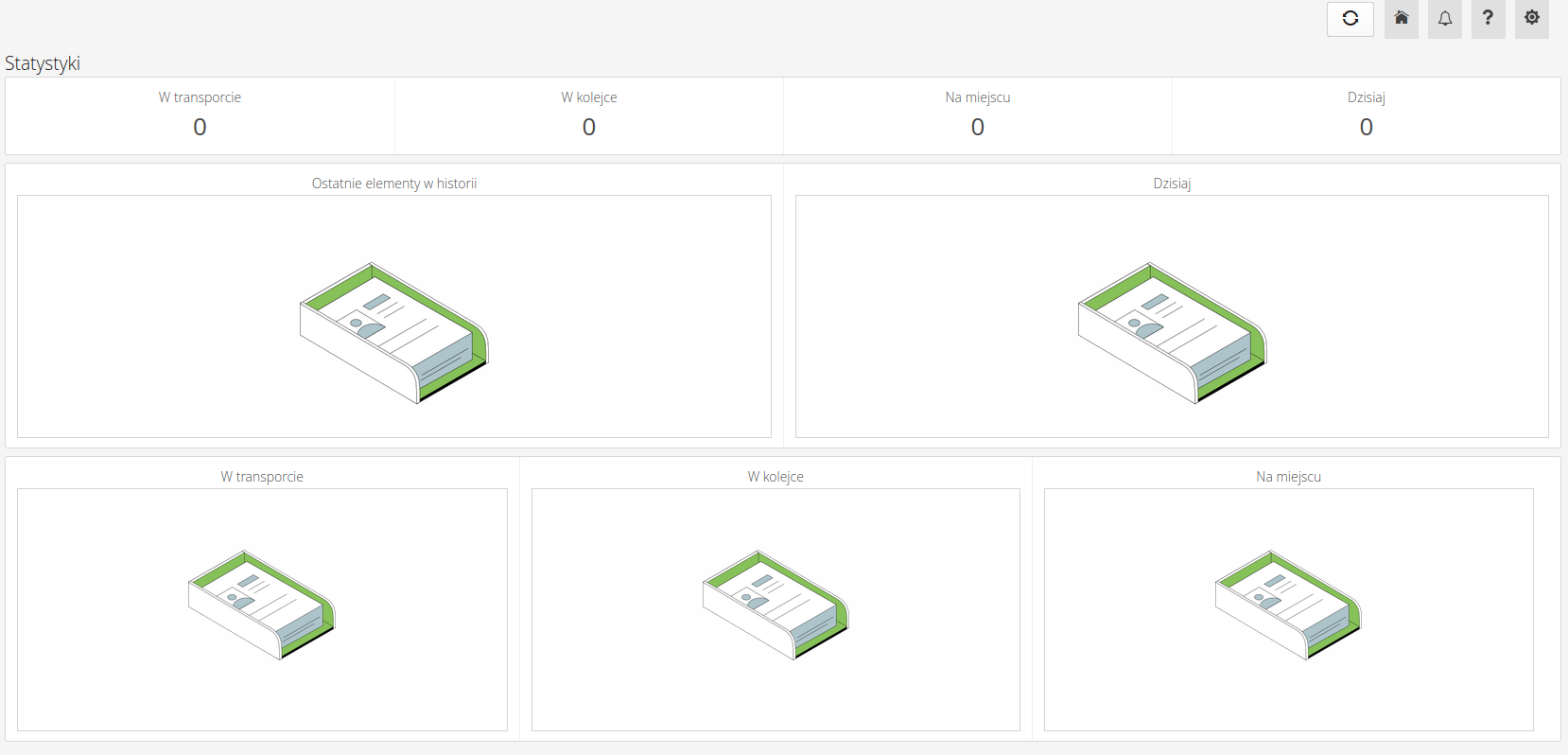This screenshot has width=1568, height=755.
Task: Click the Na miejscu panel heading at bottom
Action: click(x=1288, y=477)
